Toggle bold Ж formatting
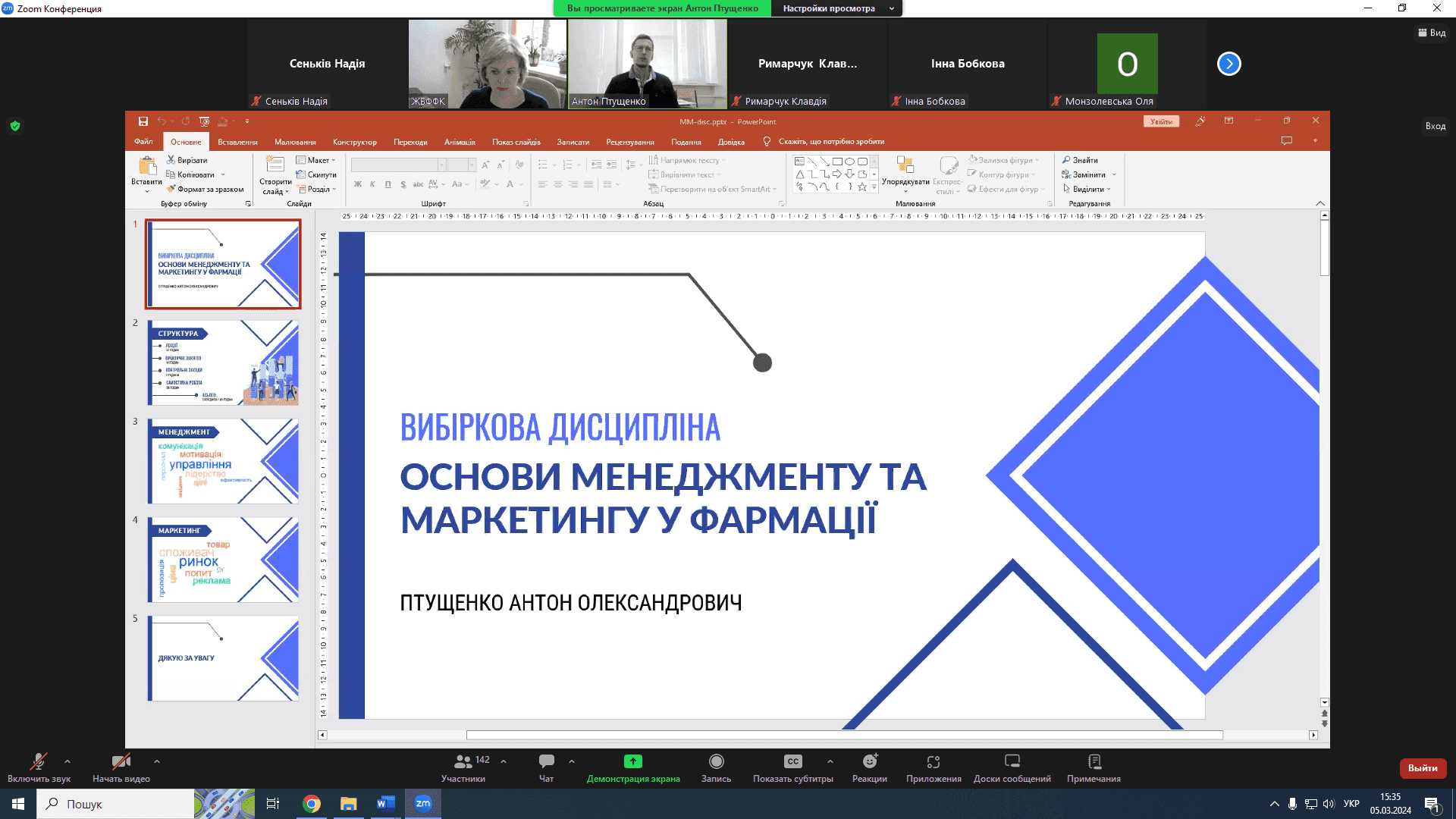The height and width of the screenshot is (819, 1456). (358, 184)
